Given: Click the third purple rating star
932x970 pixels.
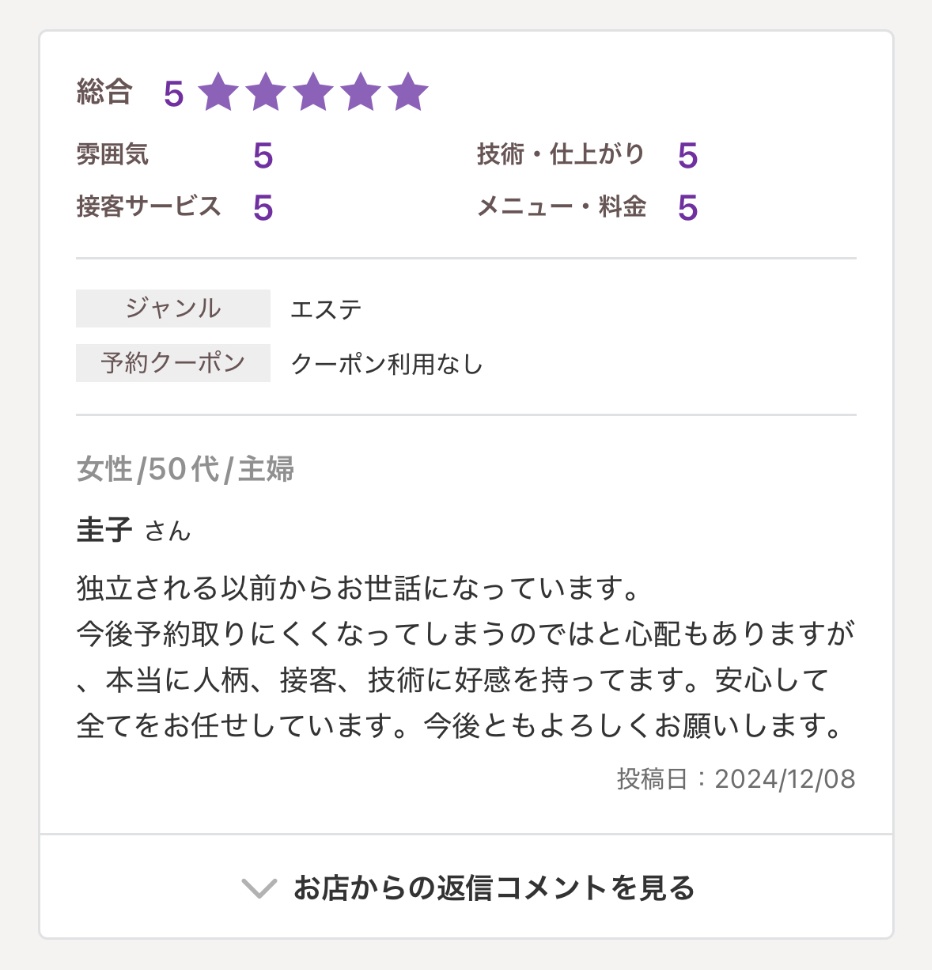Looking at the screenshot, I should point(313,93).
